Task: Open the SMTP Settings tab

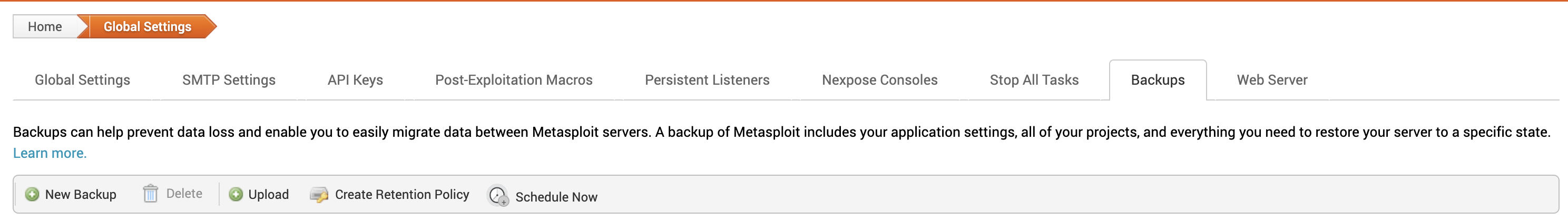Action: click(229, 80)
